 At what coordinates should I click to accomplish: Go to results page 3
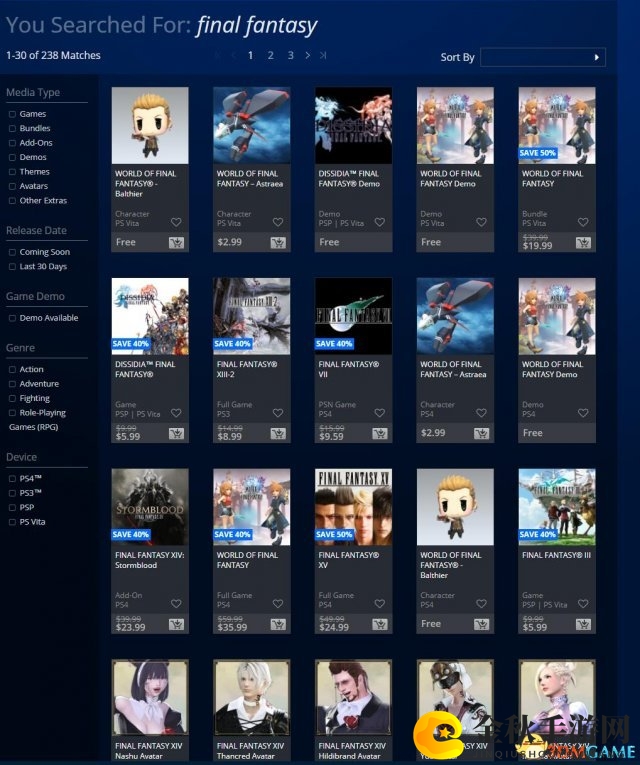[x=290, y=56]
